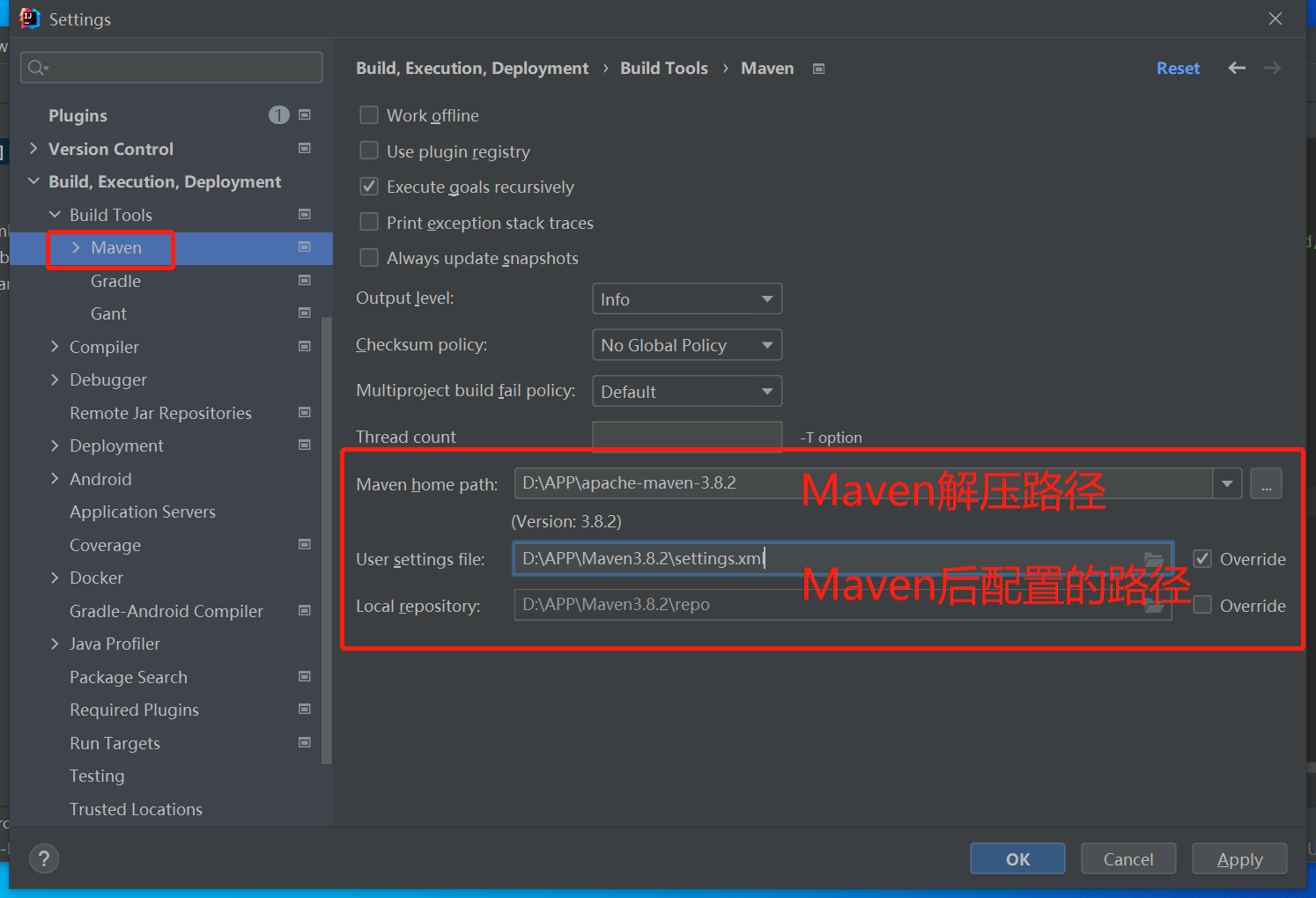Click project-level icon beside Gradle
1316x898 pixels.
[305, 280]
